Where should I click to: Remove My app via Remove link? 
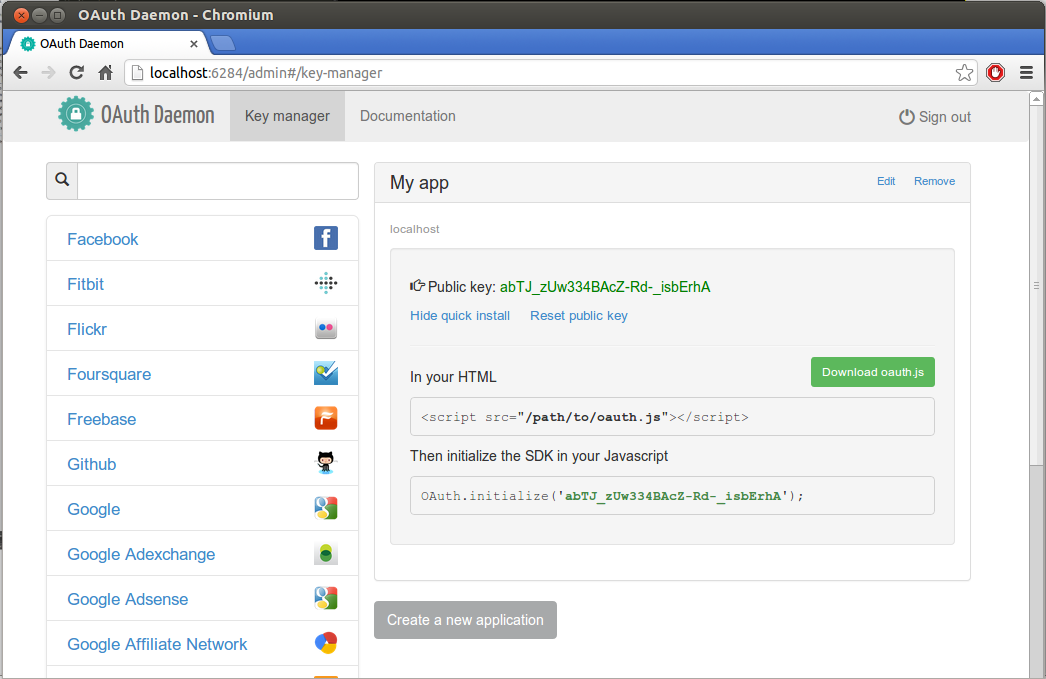point(934,181)
